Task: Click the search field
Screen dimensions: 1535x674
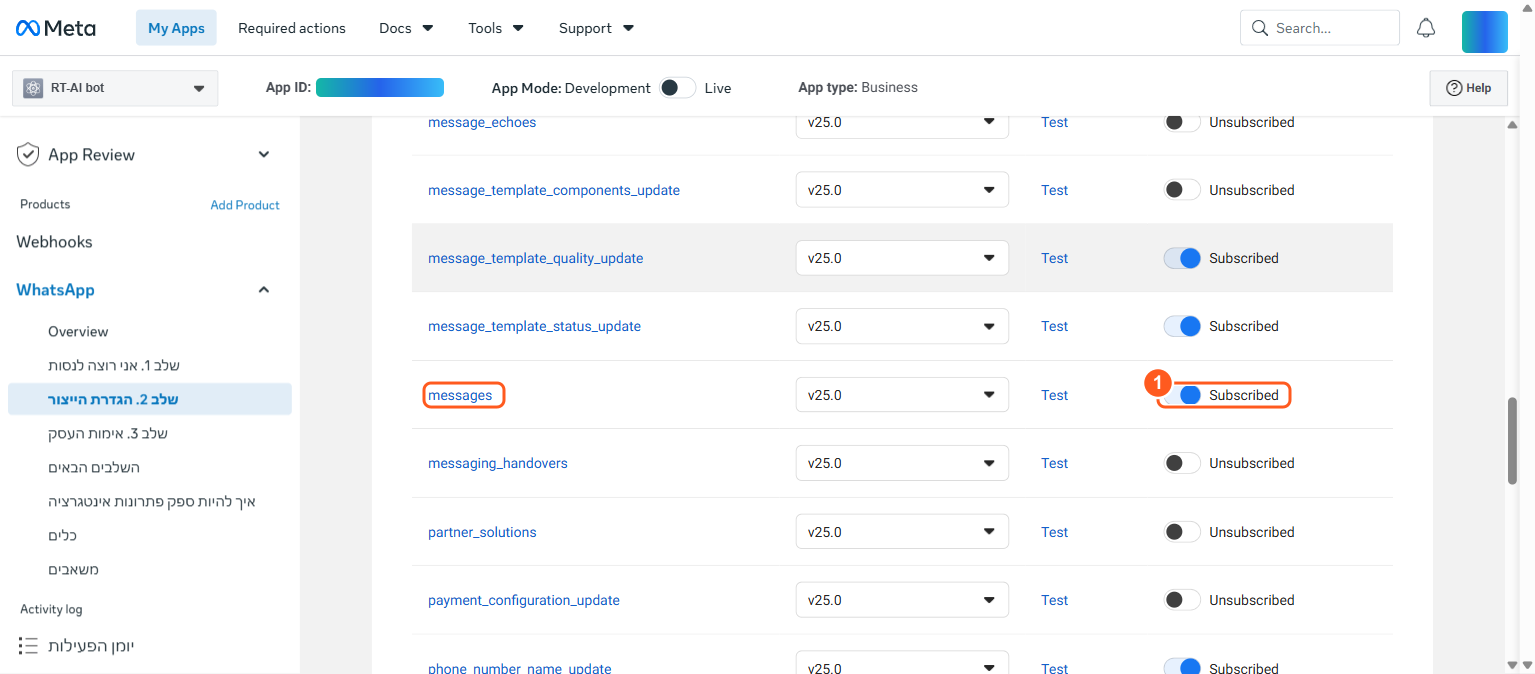Action: tap(1319, 28)
